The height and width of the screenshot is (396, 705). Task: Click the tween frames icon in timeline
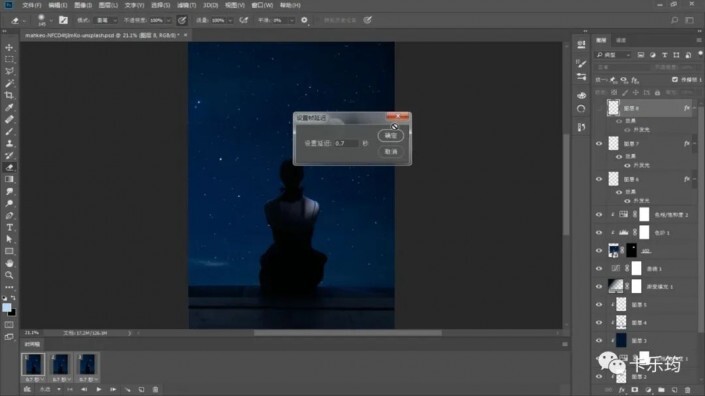128,389
